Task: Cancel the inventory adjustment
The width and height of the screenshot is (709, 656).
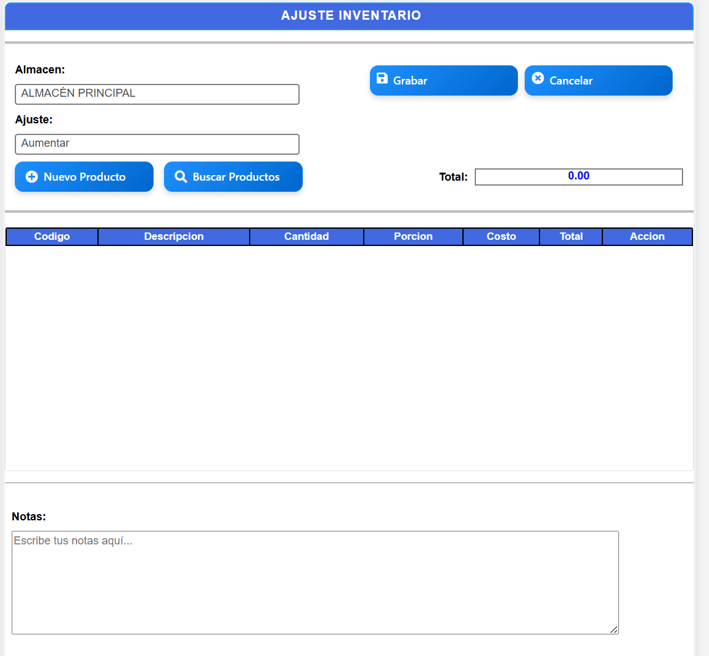Action: [x=598, y=80]
